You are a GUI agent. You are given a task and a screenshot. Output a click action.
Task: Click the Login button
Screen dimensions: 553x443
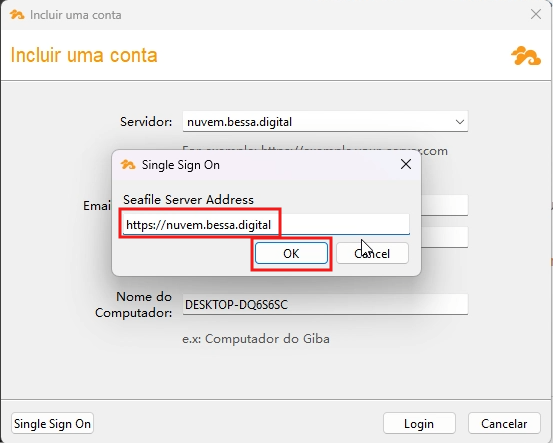tap(419, 423)
